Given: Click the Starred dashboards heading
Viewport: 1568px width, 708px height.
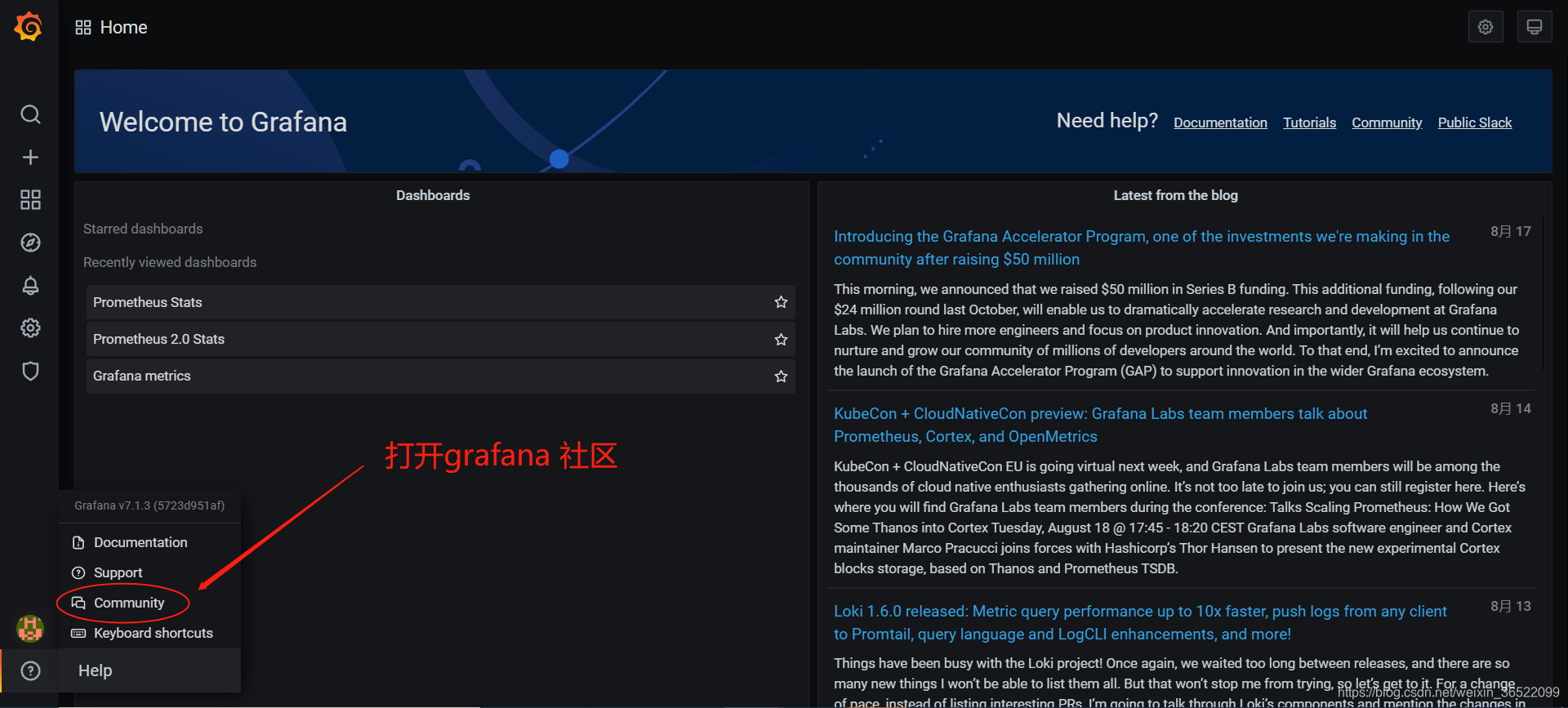Looking at the screenshot, I should pyautogui.click(x=143, y=229).
